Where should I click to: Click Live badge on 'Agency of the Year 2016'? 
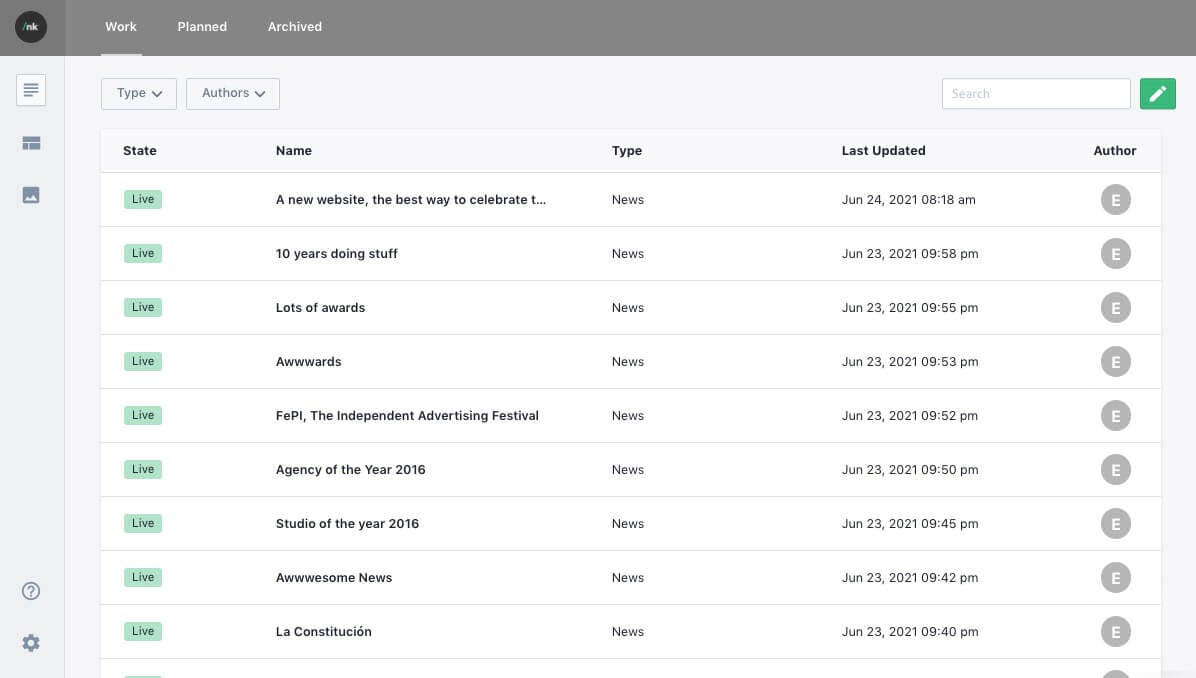point(143,470)
